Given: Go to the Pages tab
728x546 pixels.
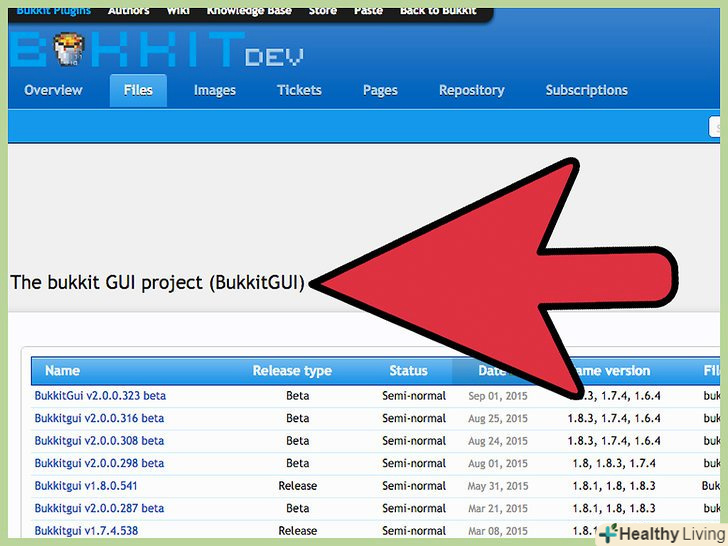Looking at the screenshot, I should (380, 91).
